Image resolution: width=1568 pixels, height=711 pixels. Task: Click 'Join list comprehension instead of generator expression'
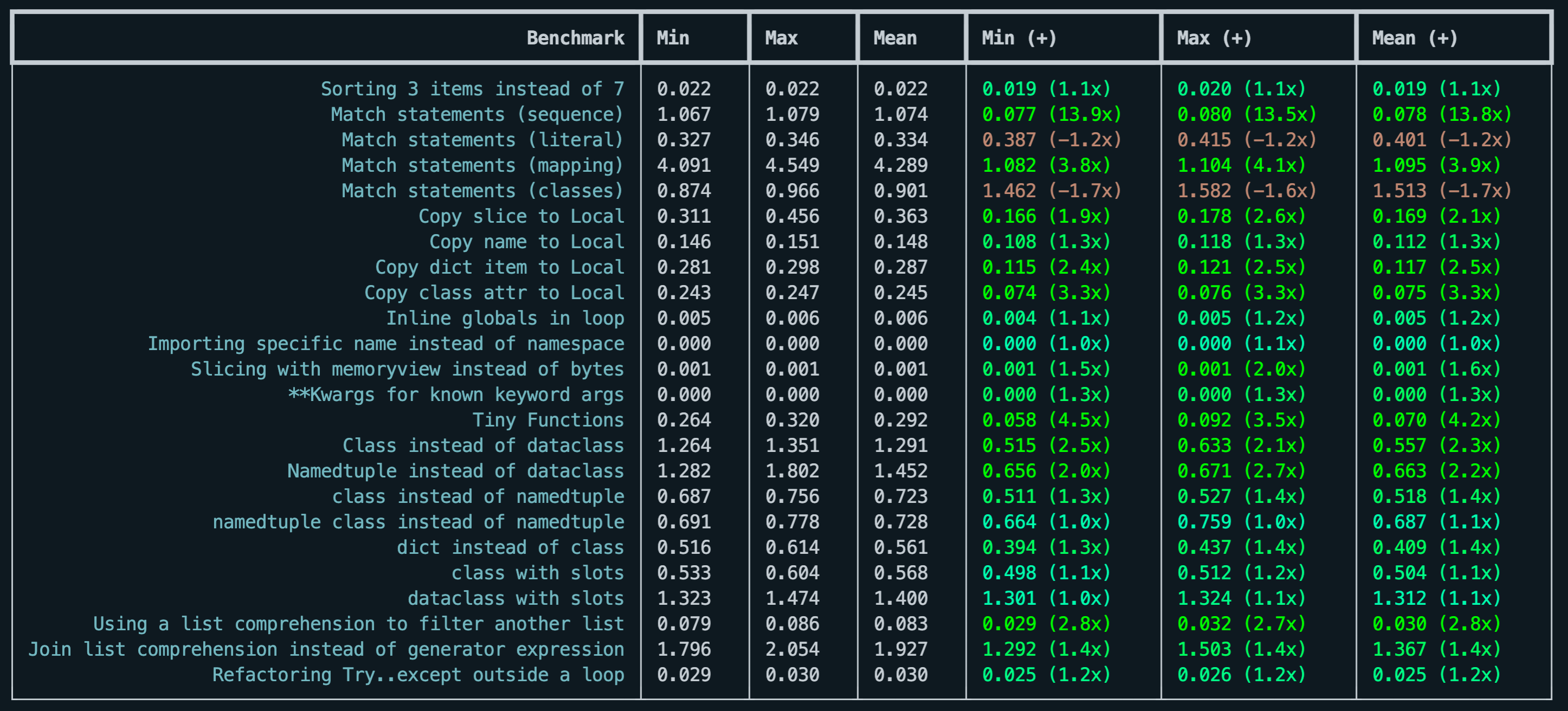[x=326, y=650]
